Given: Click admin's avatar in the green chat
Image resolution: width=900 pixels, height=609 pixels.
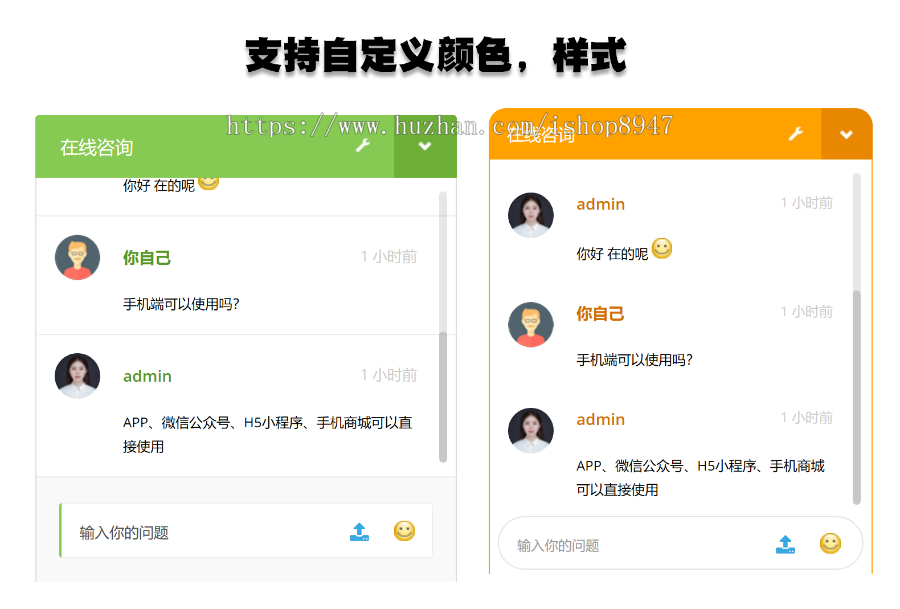Looking at the screenshot, I should point(78,376).
